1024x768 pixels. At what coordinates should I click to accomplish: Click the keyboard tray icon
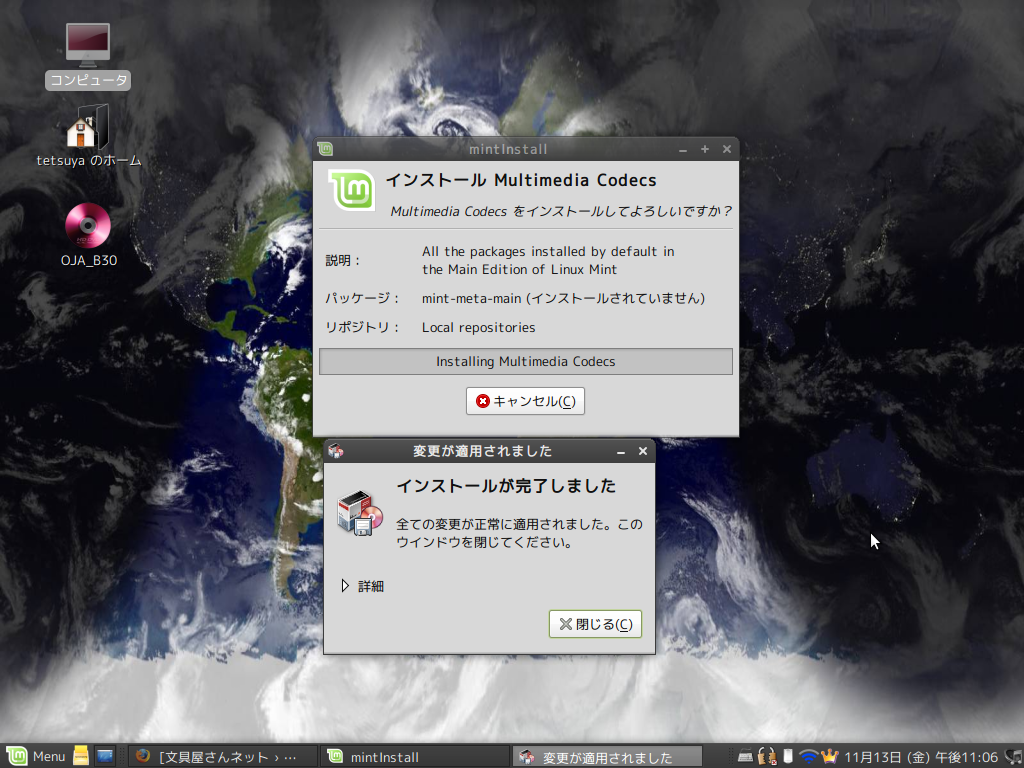coord(745,756)
